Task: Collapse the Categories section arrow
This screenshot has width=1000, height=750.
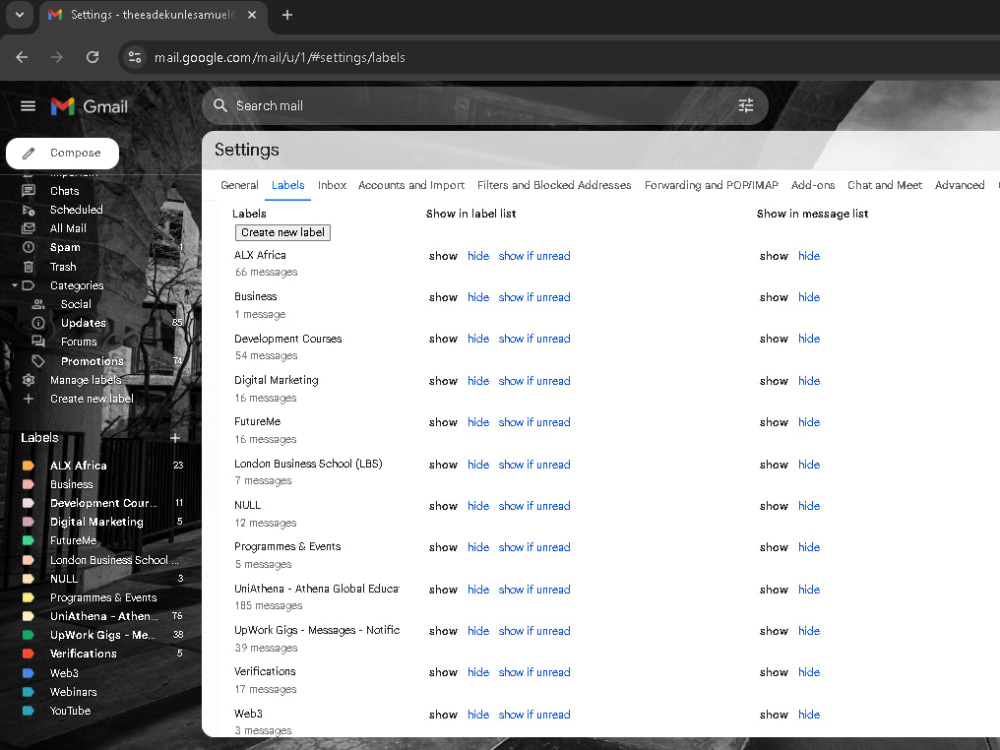Action: coord(14,286)
